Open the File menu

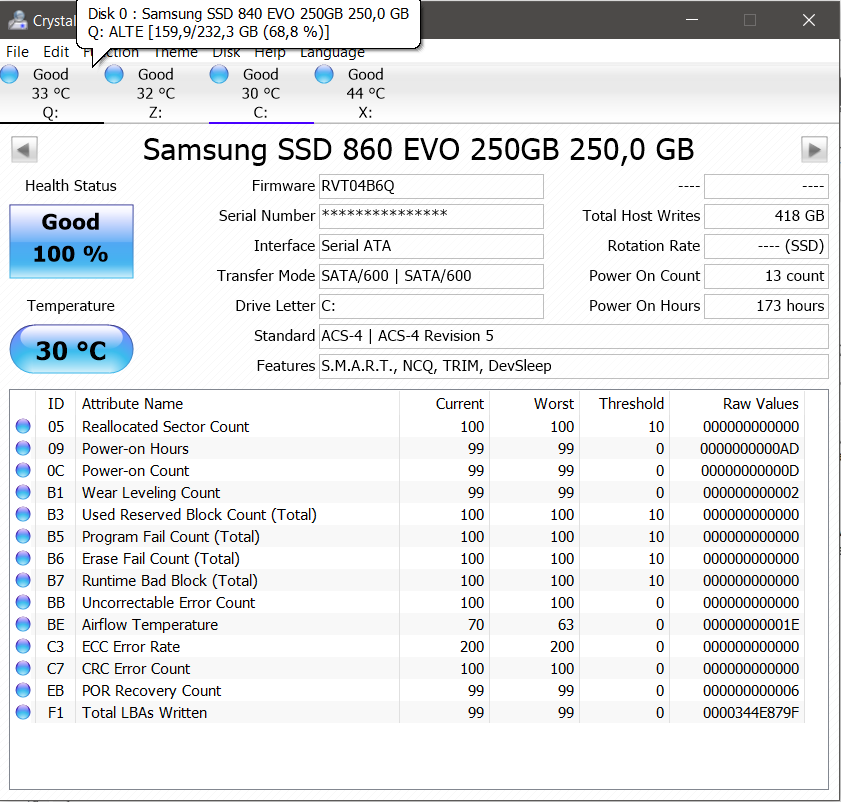pyautogui.click(x=17, y=52)
